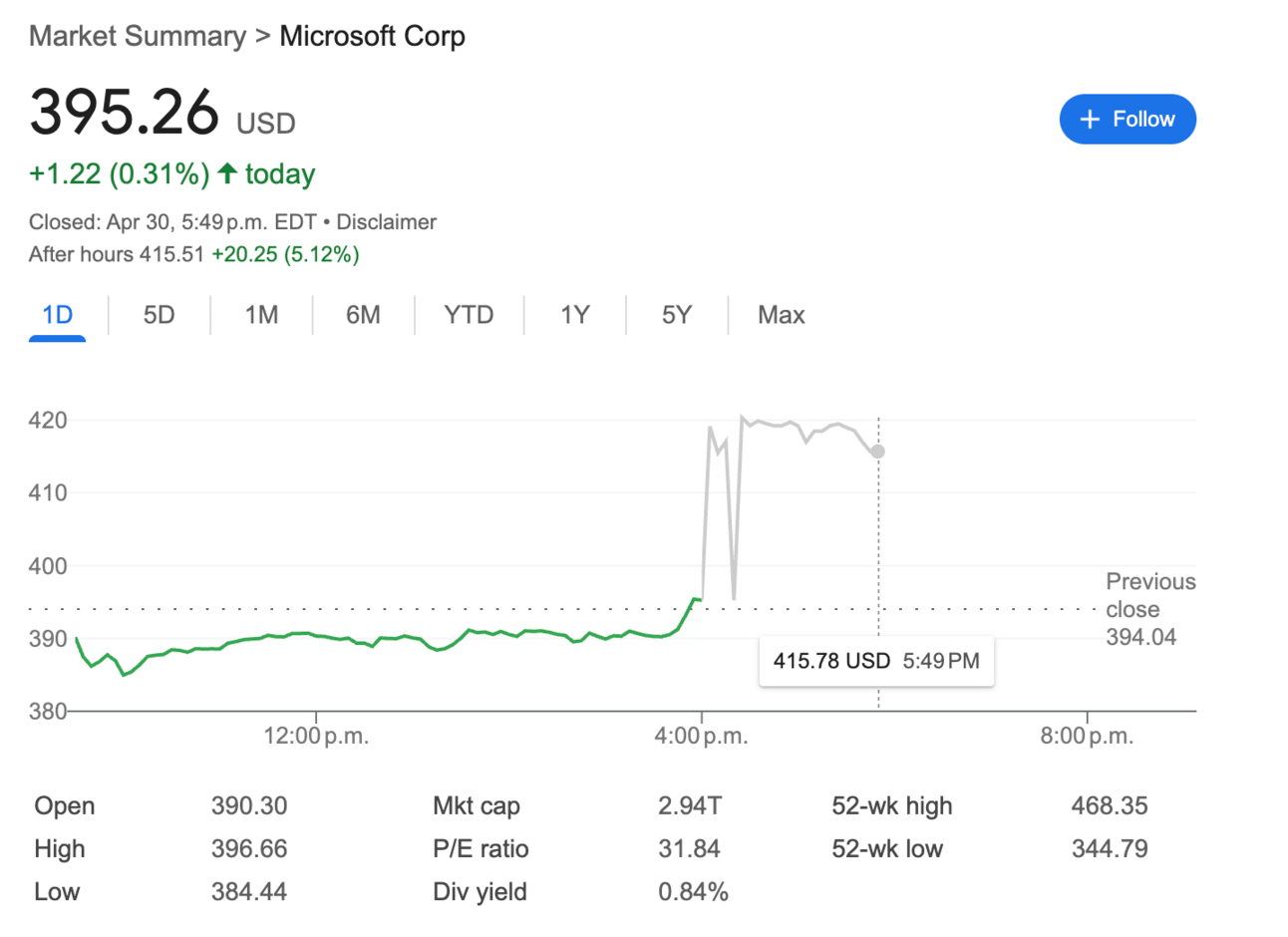Viewport: 1288px width, 937px height.
Task: Click the Mkt cap value 2.94T
Action: (689, 805)
